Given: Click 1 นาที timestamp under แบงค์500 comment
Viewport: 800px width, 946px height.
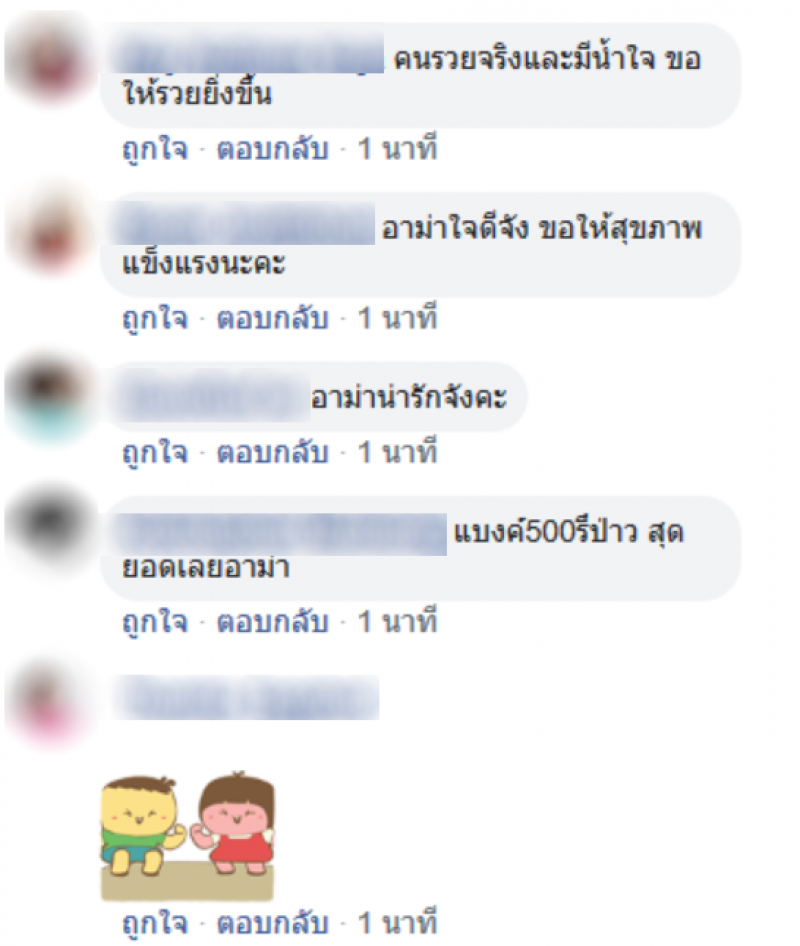Looking at the screenshot, I should coord(397,621).
